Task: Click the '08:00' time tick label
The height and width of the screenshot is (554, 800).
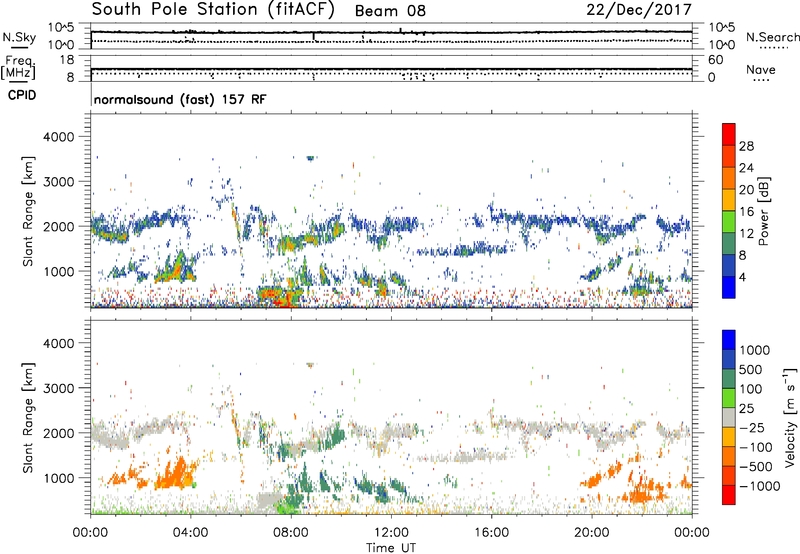Action: pos(290,533)
